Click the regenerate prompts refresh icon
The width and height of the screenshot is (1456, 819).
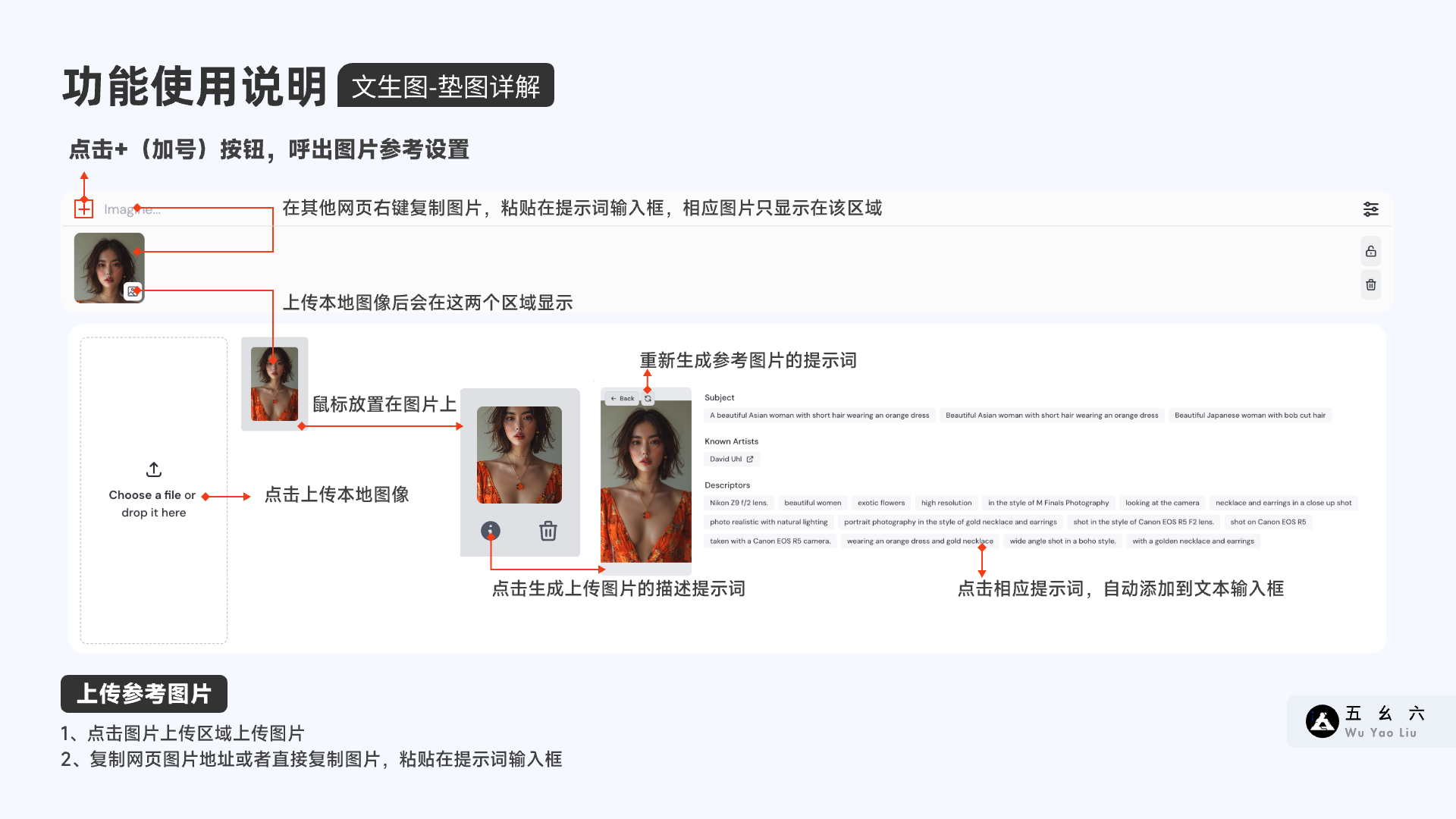coord(648,398)
